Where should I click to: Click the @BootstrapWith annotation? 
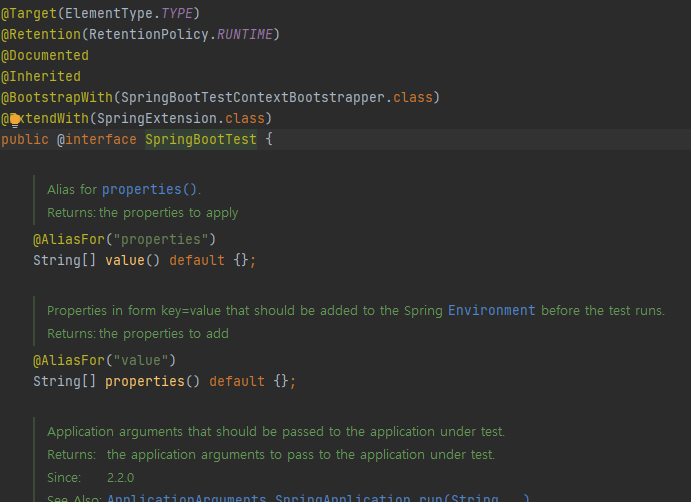click(x=57, y=97)
